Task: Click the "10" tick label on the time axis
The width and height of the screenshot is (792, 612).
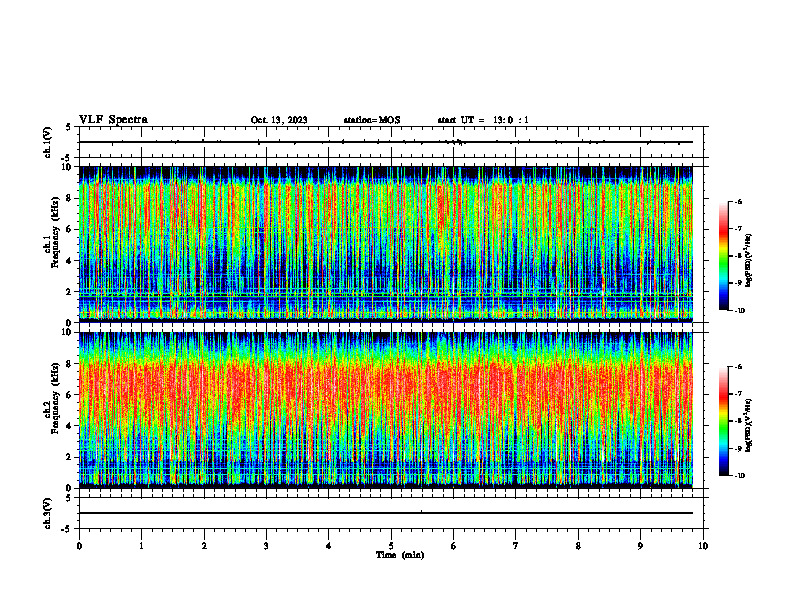Action: (x=703, y=546)
